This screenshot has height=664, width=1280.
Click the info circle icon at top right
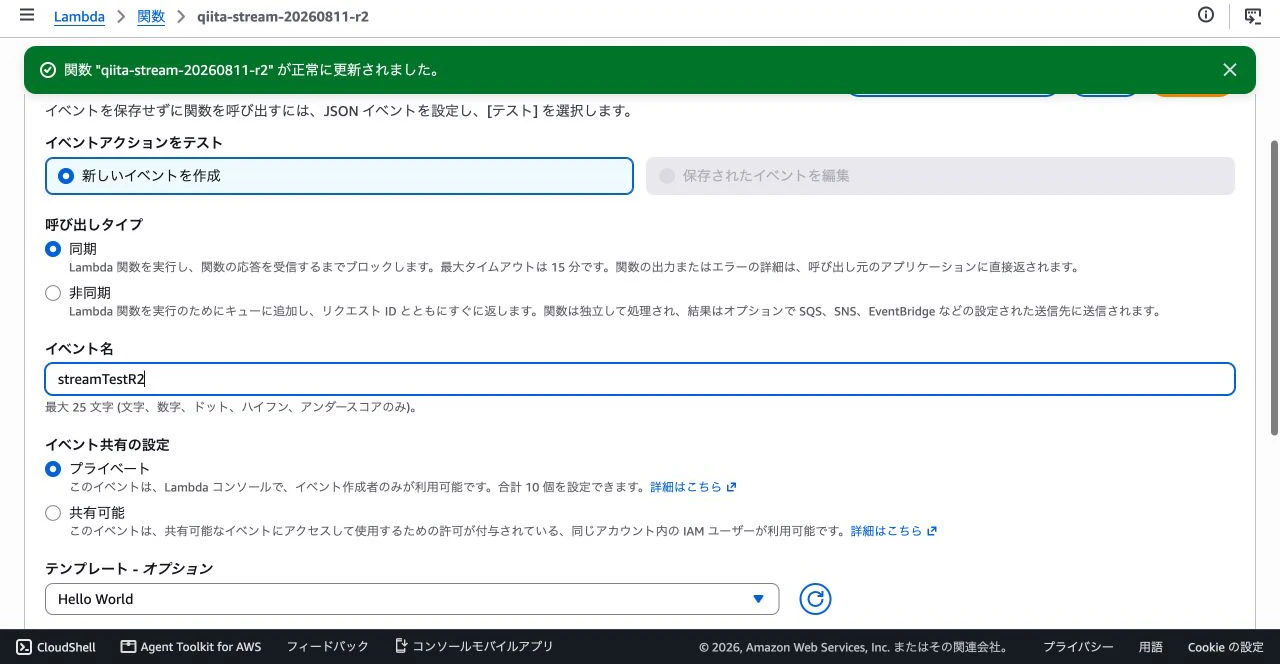tap(1206, 15)
